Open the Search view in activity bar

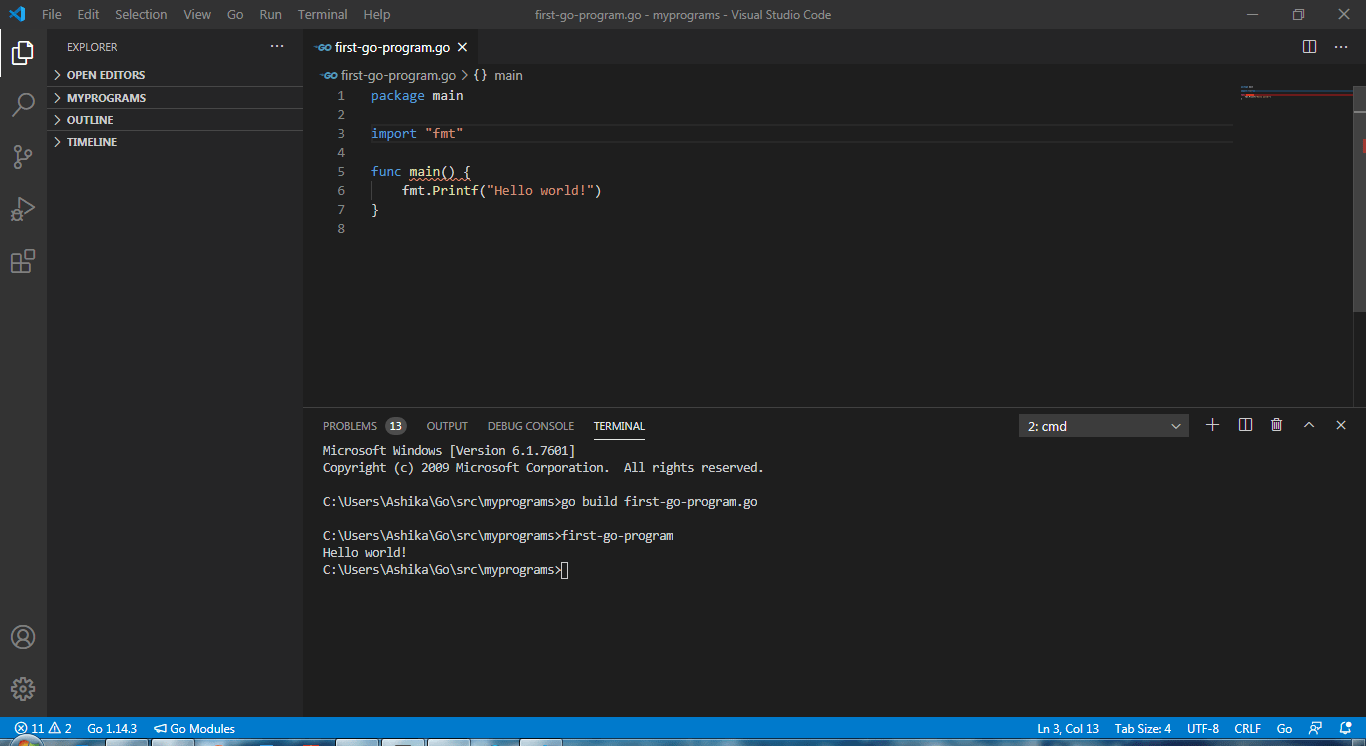click(23, 105)
